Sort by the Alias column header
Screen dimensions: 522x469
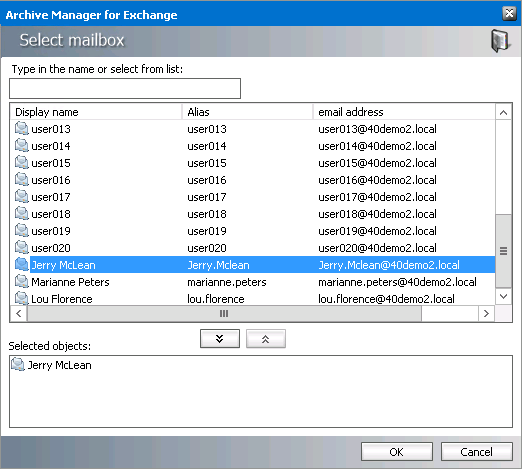(x=248, y=112)
